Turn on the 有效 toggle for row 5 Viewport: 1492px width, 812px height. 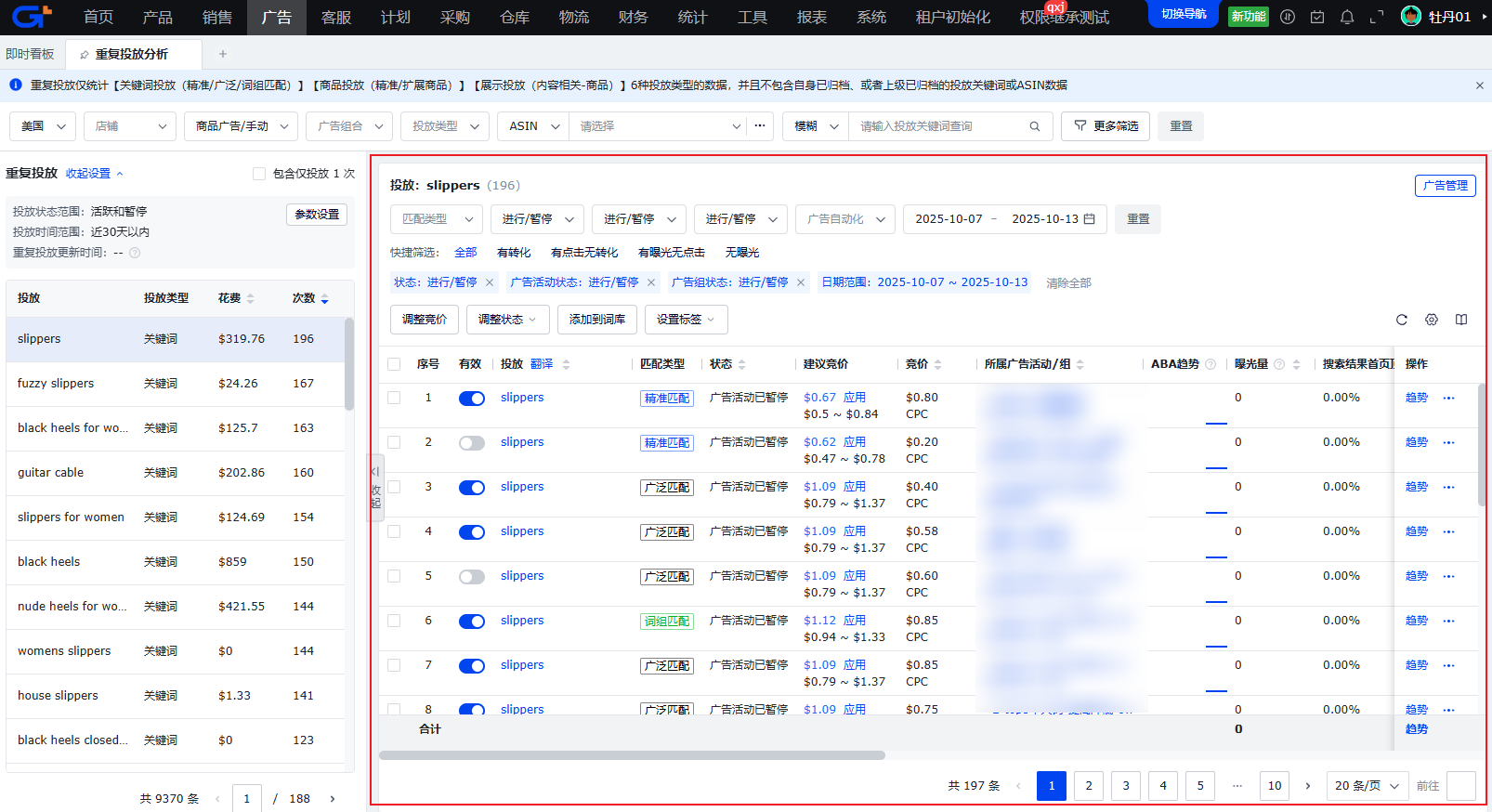tap(472, 577)
